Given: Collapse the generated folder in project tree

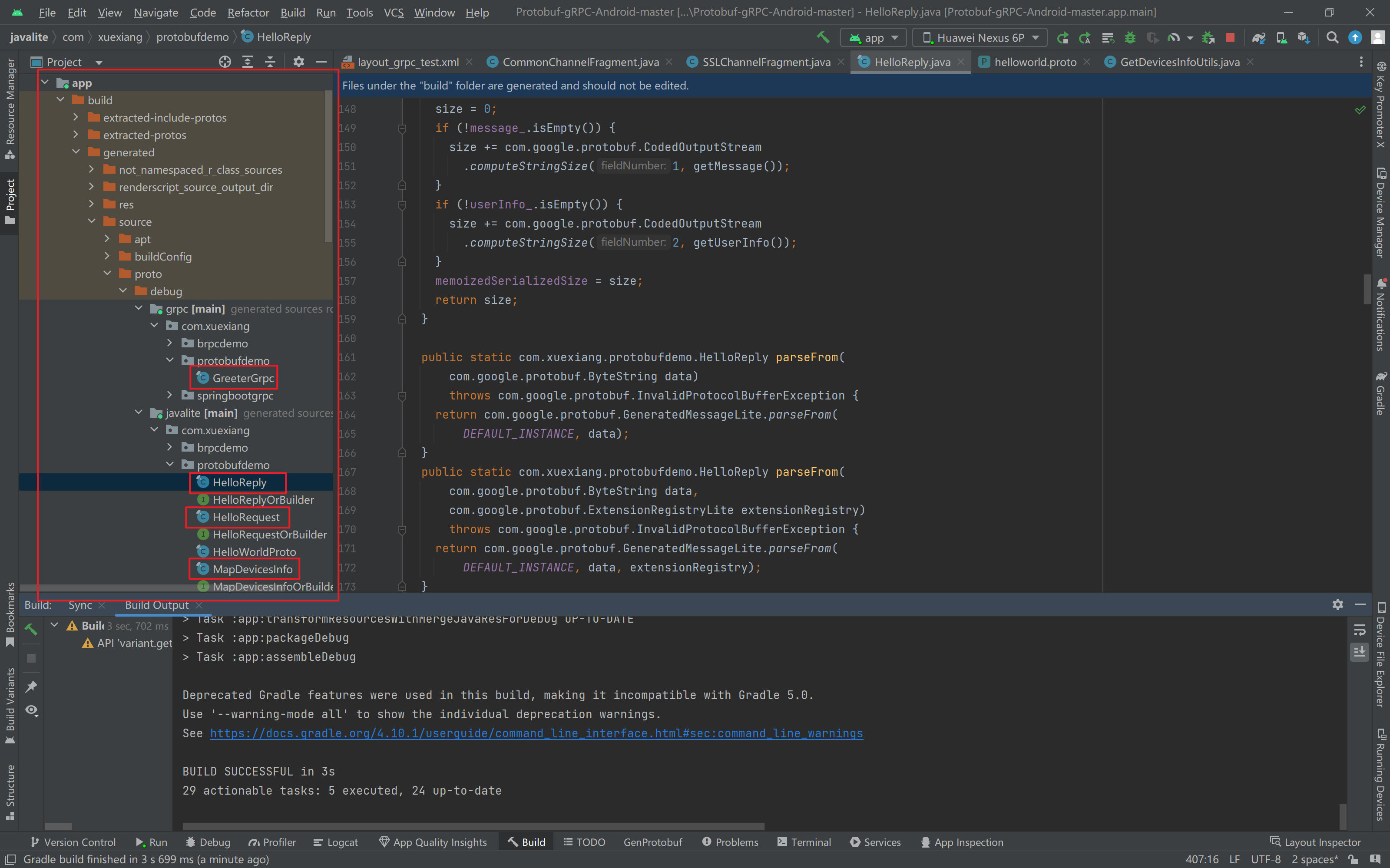Looking at the screenshot, I should (76, 152).
